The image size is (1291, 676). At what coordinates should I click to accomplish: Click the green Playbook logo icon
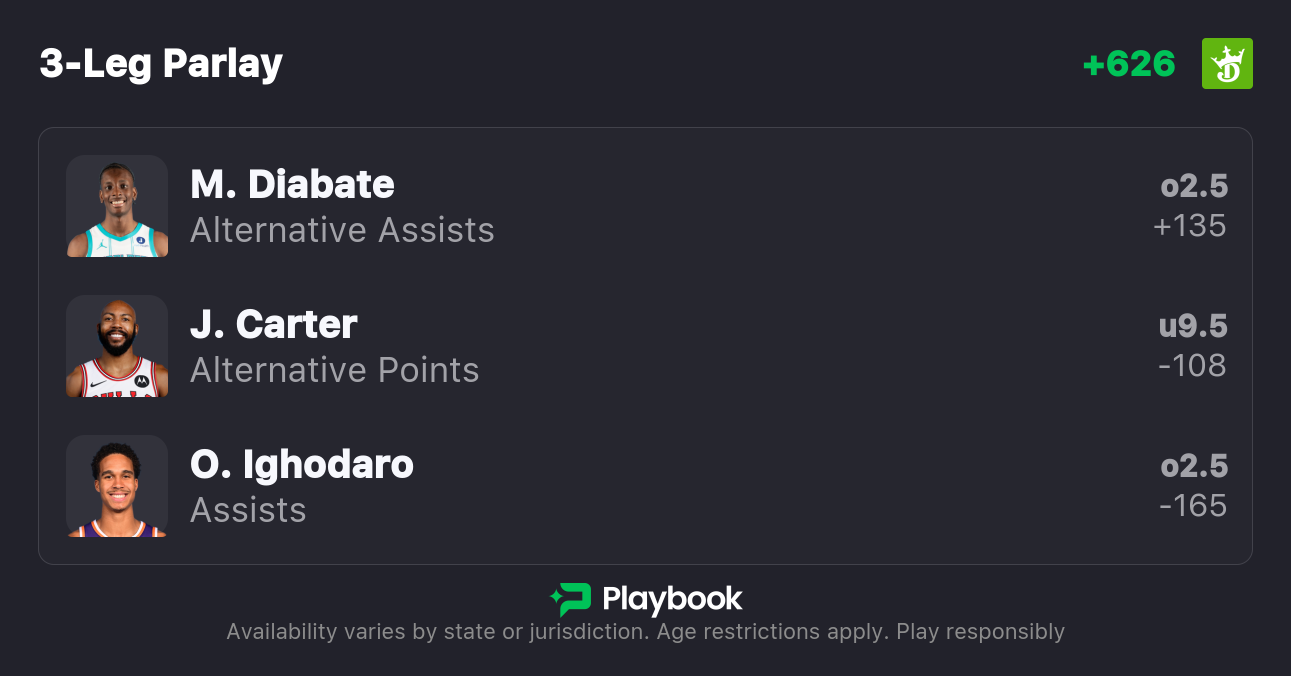tap(571, 599)
